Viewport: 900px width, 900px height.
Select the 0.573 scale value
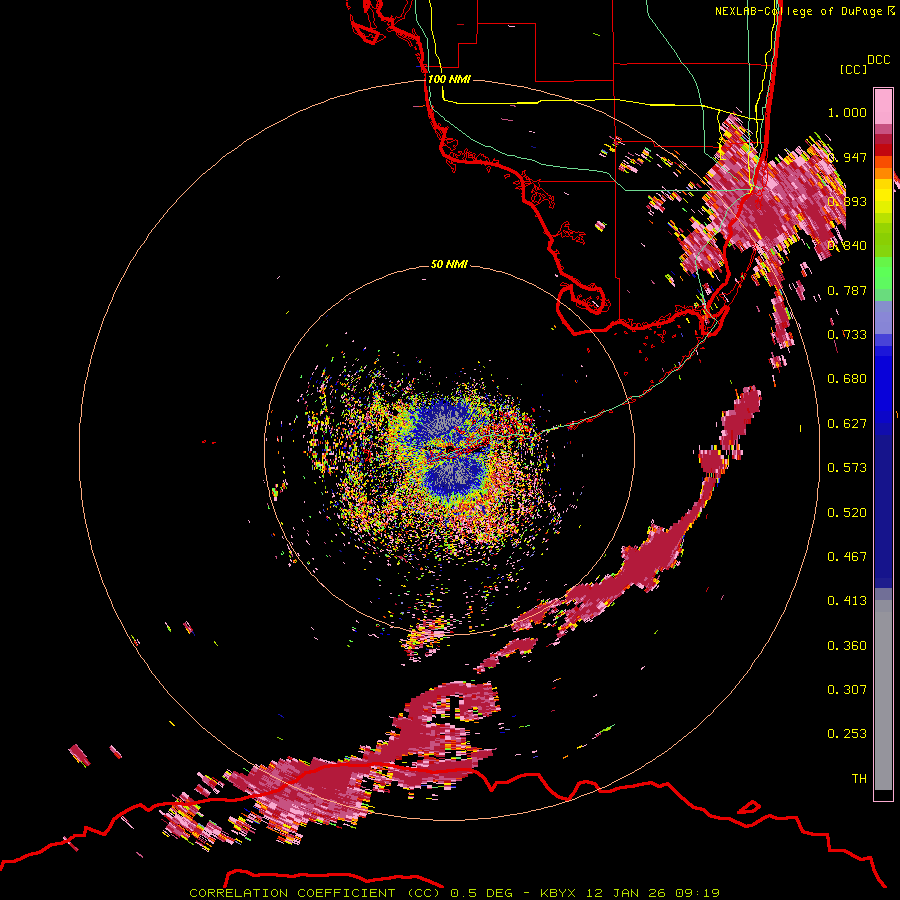(x=847, y=468)
